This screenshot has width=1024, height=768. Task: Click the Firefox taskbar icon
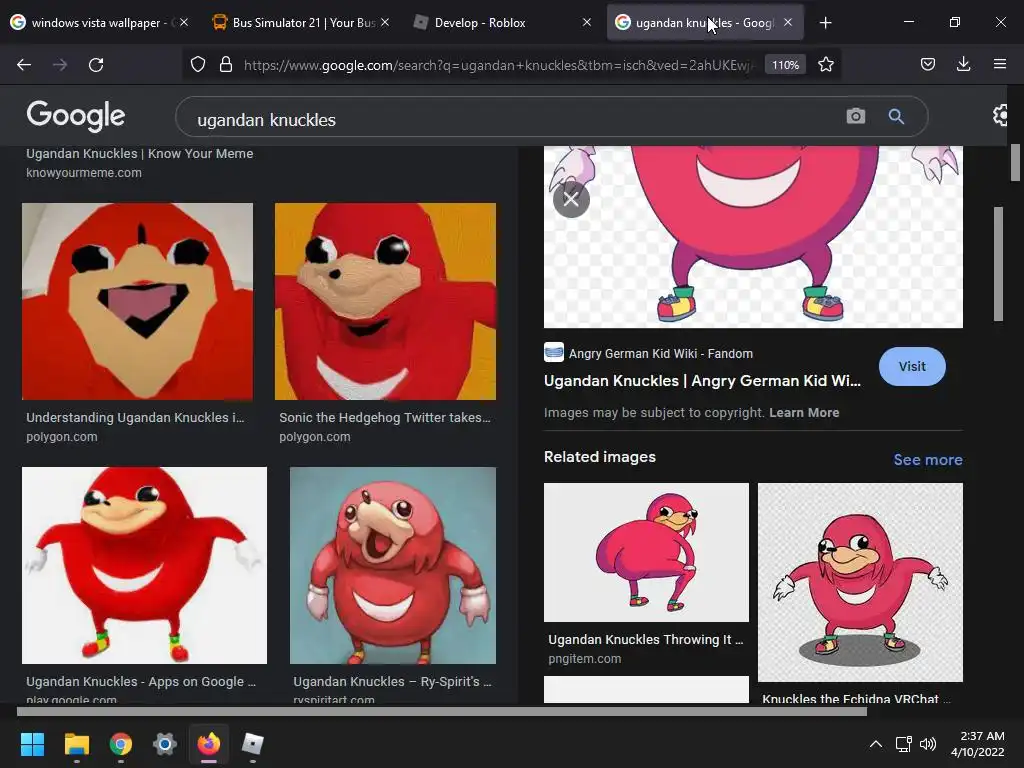coord(209,744)
